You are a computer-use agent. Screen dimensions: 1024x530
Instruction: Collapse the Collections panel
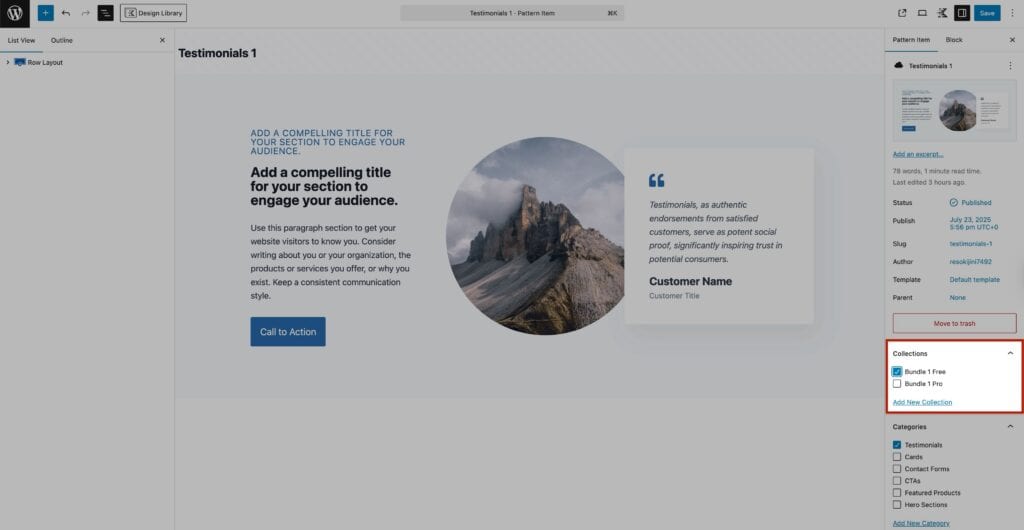point(1010,353)
